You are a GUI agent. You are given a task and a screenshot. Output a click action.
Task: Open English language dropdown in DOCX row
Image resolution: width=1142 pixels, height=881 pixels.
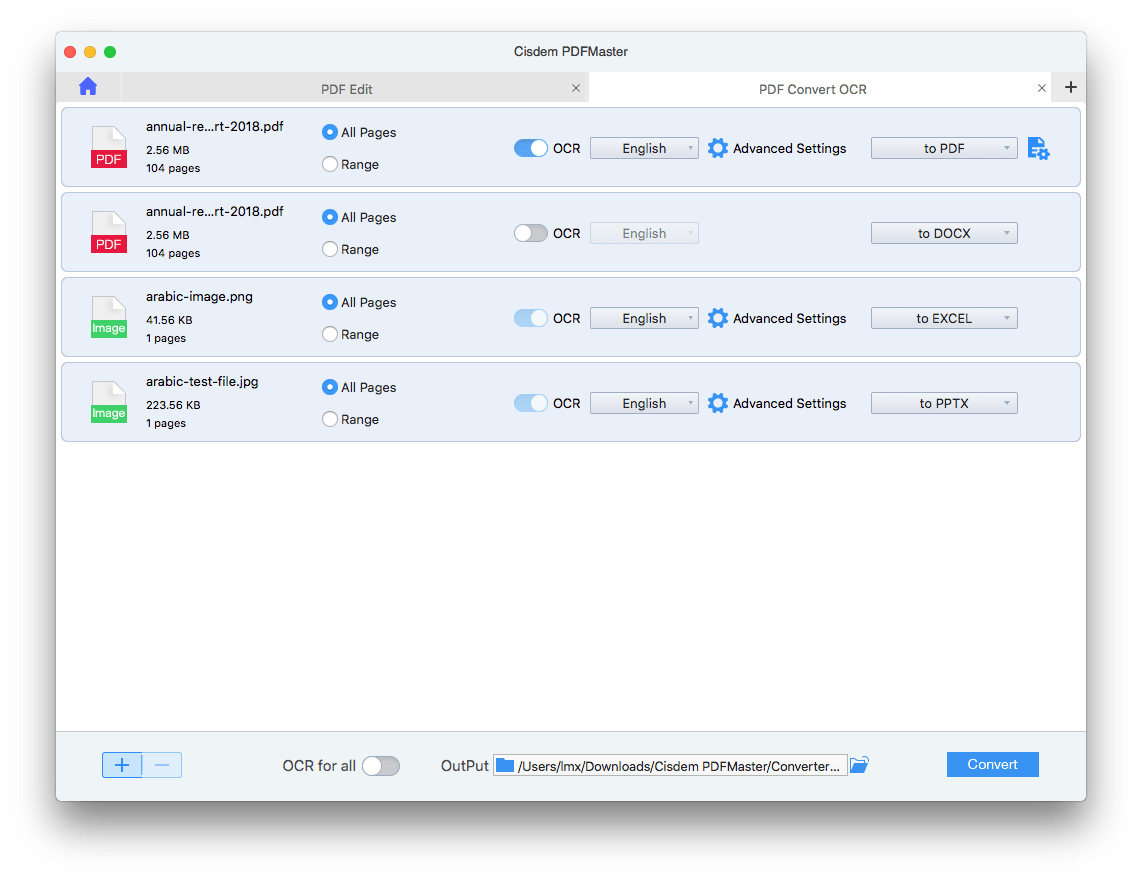tap(644, 233)
